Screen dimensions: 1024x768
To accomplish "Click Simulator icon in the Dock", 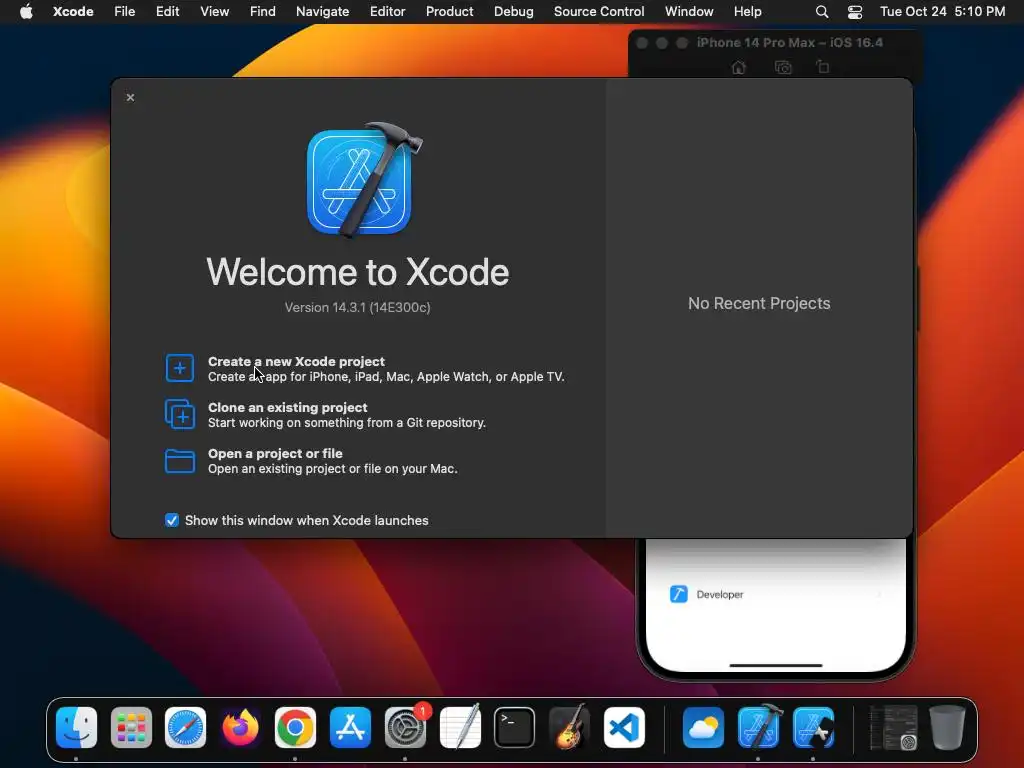I will coord(813,728).
